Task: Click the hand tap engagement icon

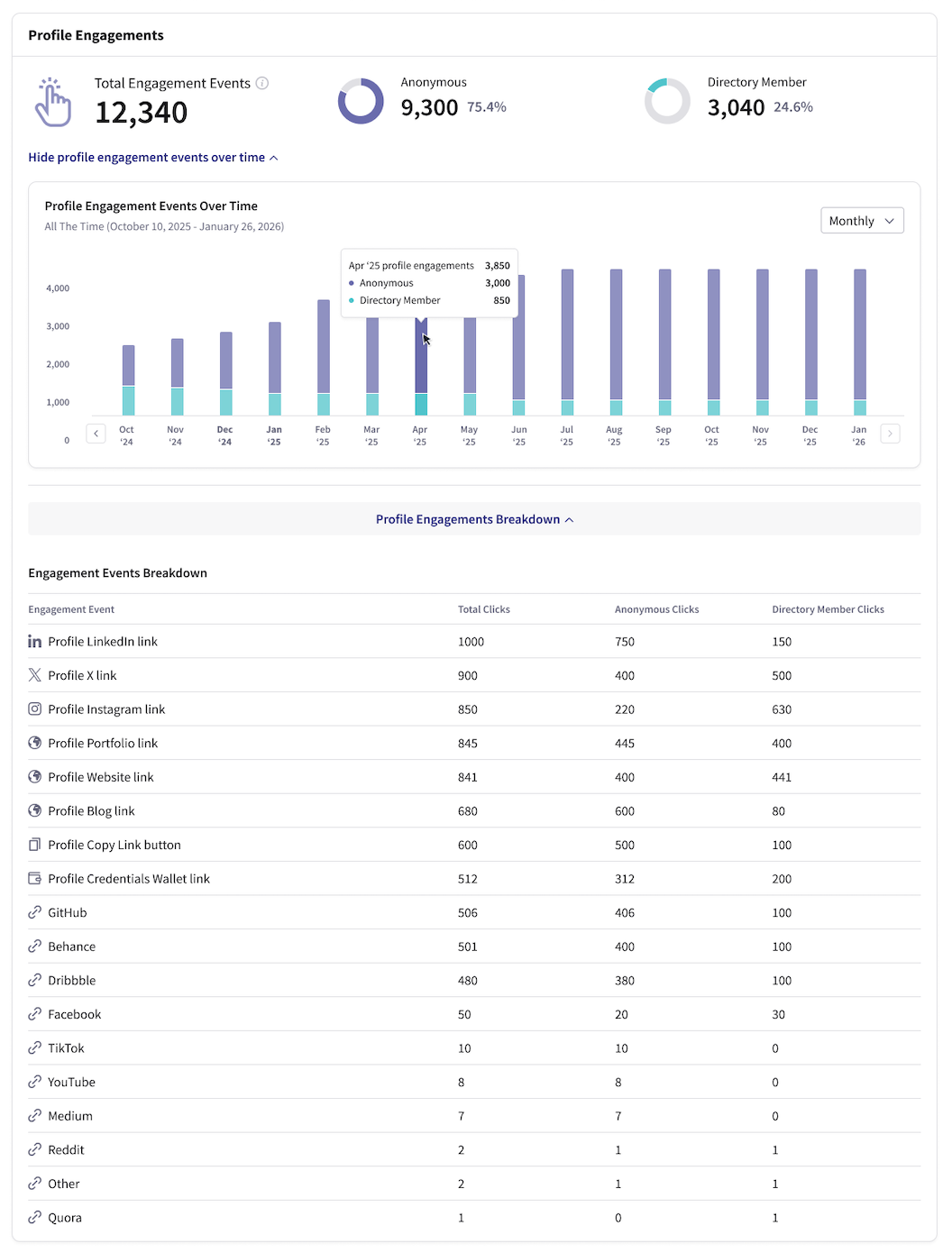Action: (x=53, y=102)
